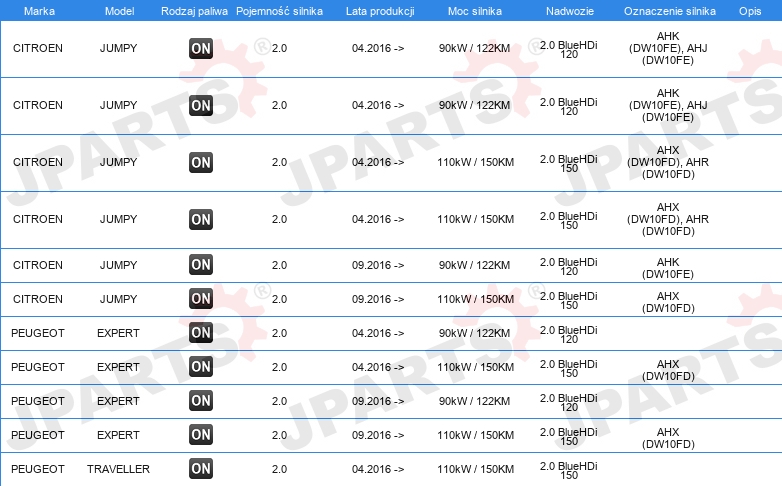Click the ON fuel icon in the Peugeot Traveller row

tap(201, 469)
